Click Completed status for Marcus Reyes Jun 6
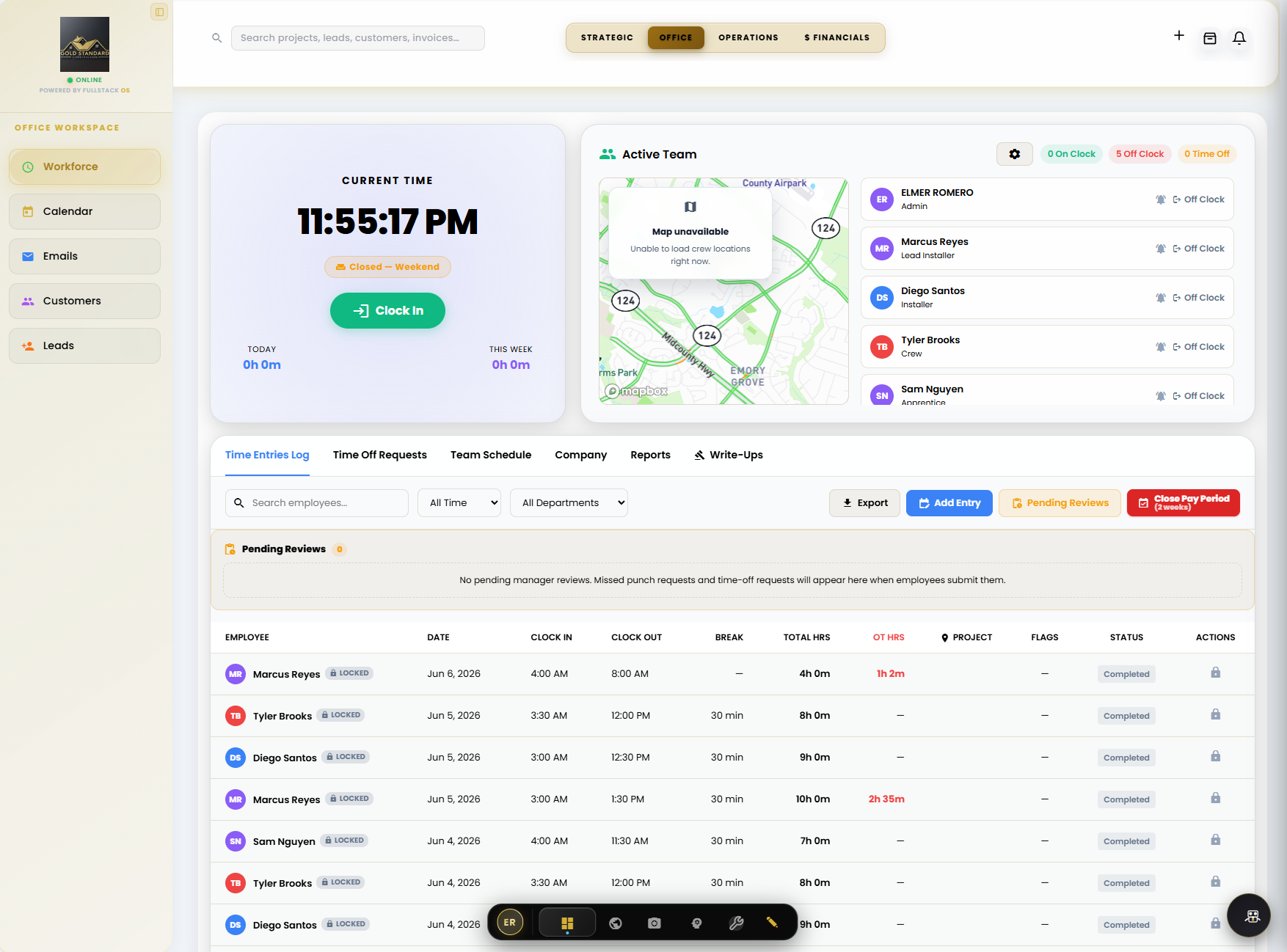 point(1126,674)
